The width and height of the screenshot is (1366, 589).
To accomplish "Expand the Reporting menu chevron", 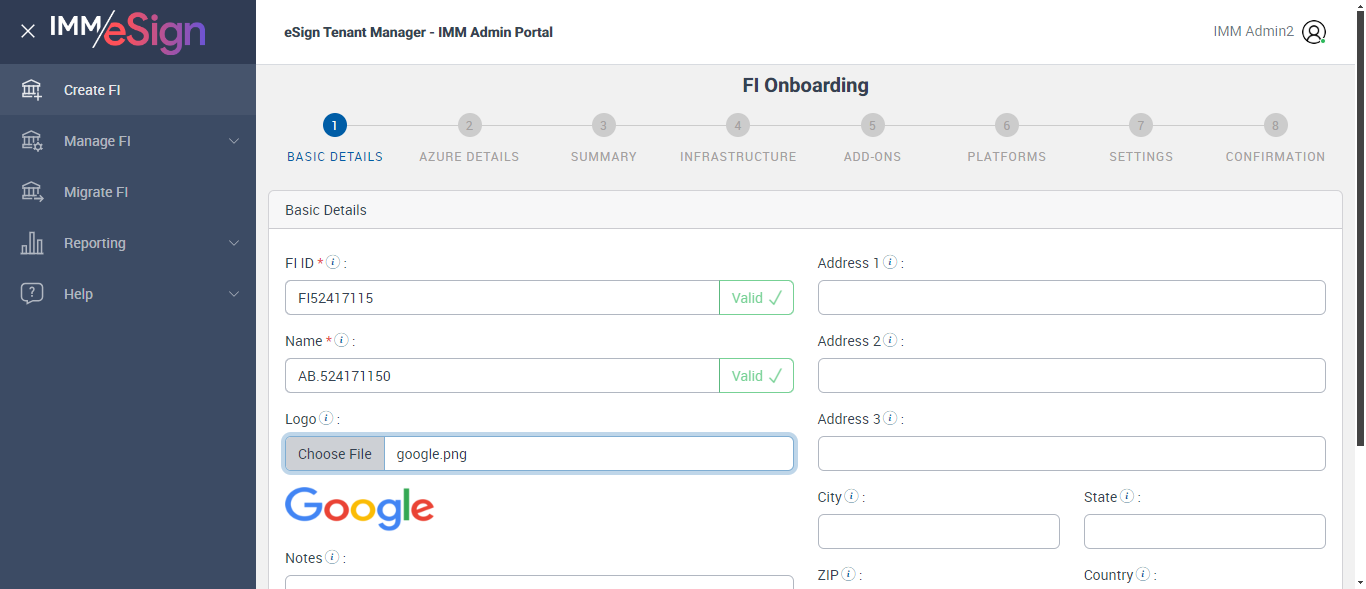I will click(x=234, y=243).
